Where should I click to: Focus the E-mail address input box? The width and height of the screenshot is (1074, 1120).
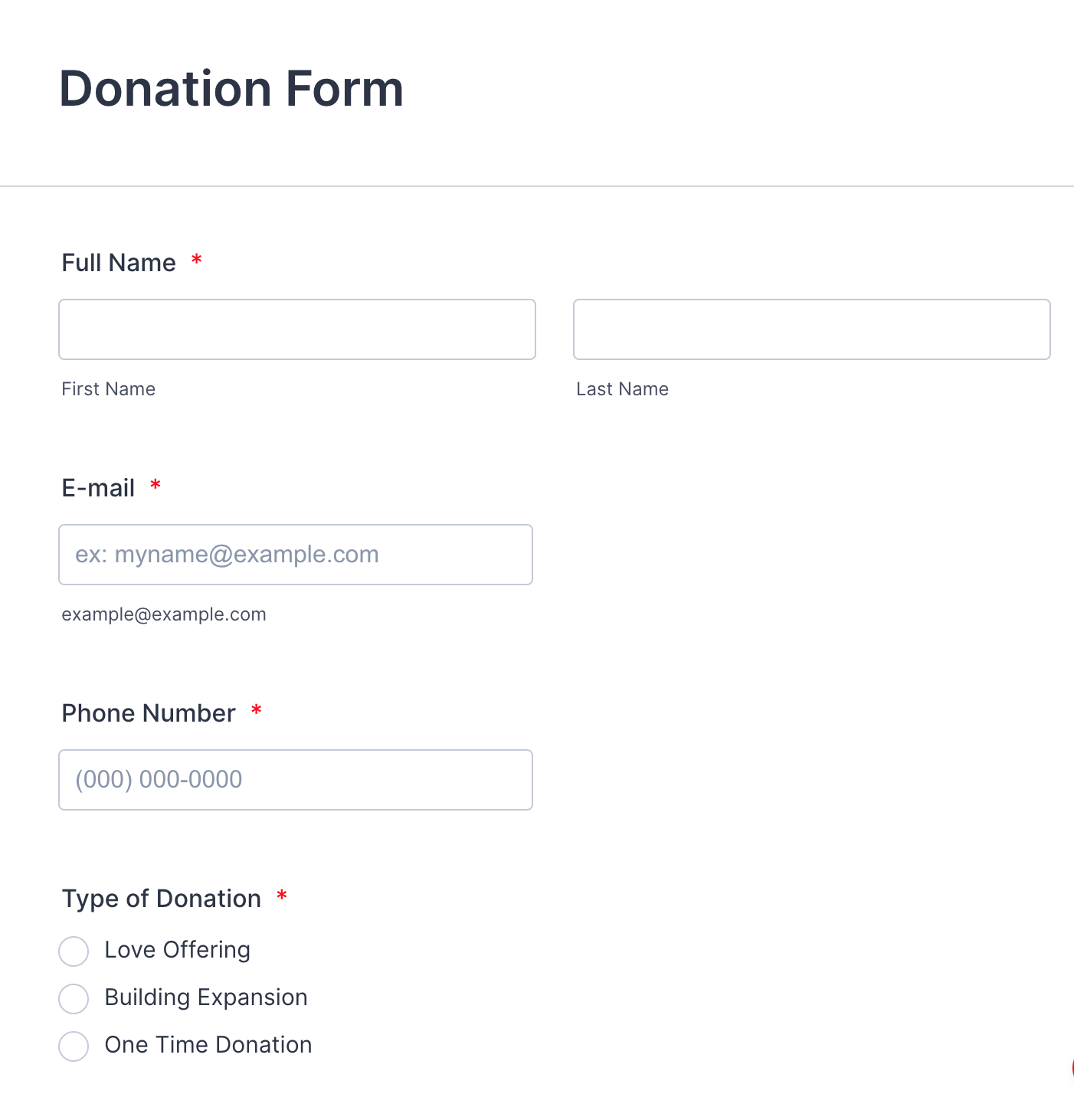pyautogui.click(x=295, y=555)
